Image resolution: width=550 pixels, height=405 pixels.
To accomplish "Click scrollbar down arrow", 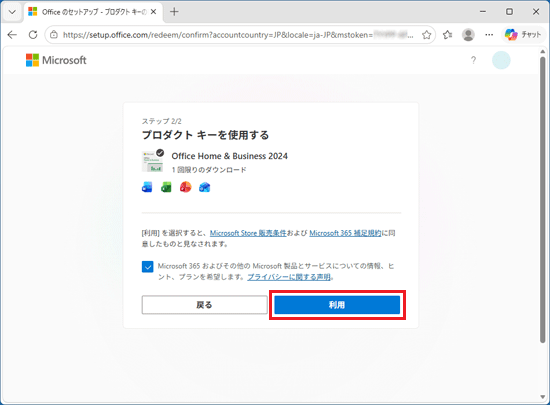I will click(543, 397).
